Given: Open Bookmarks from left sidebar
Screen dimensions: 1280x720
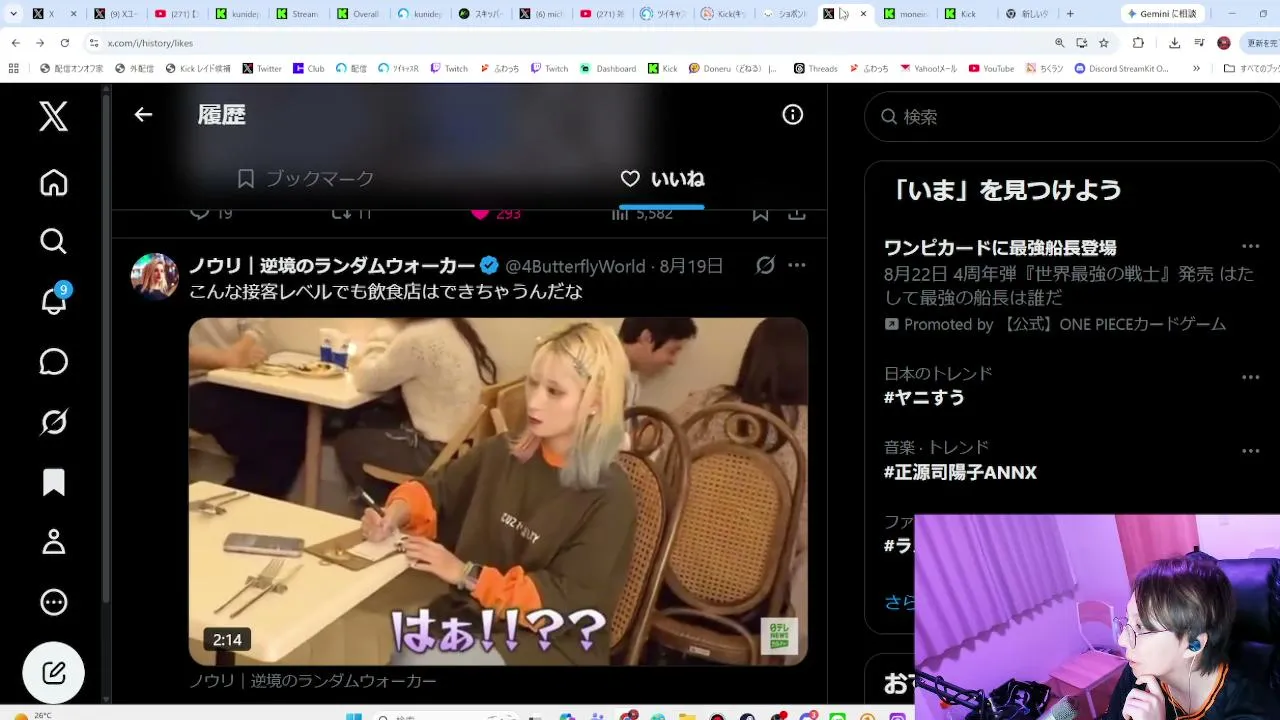Looking at the screenshot, I should click(x=54, y=482).
